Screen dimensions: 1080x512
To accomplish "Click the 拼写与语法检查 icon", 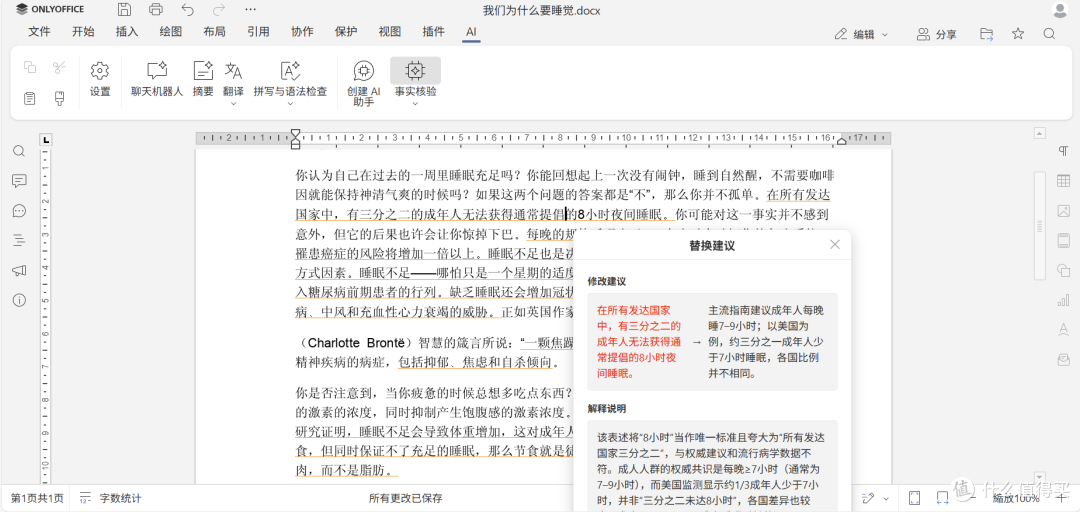I will coord(290,70).
